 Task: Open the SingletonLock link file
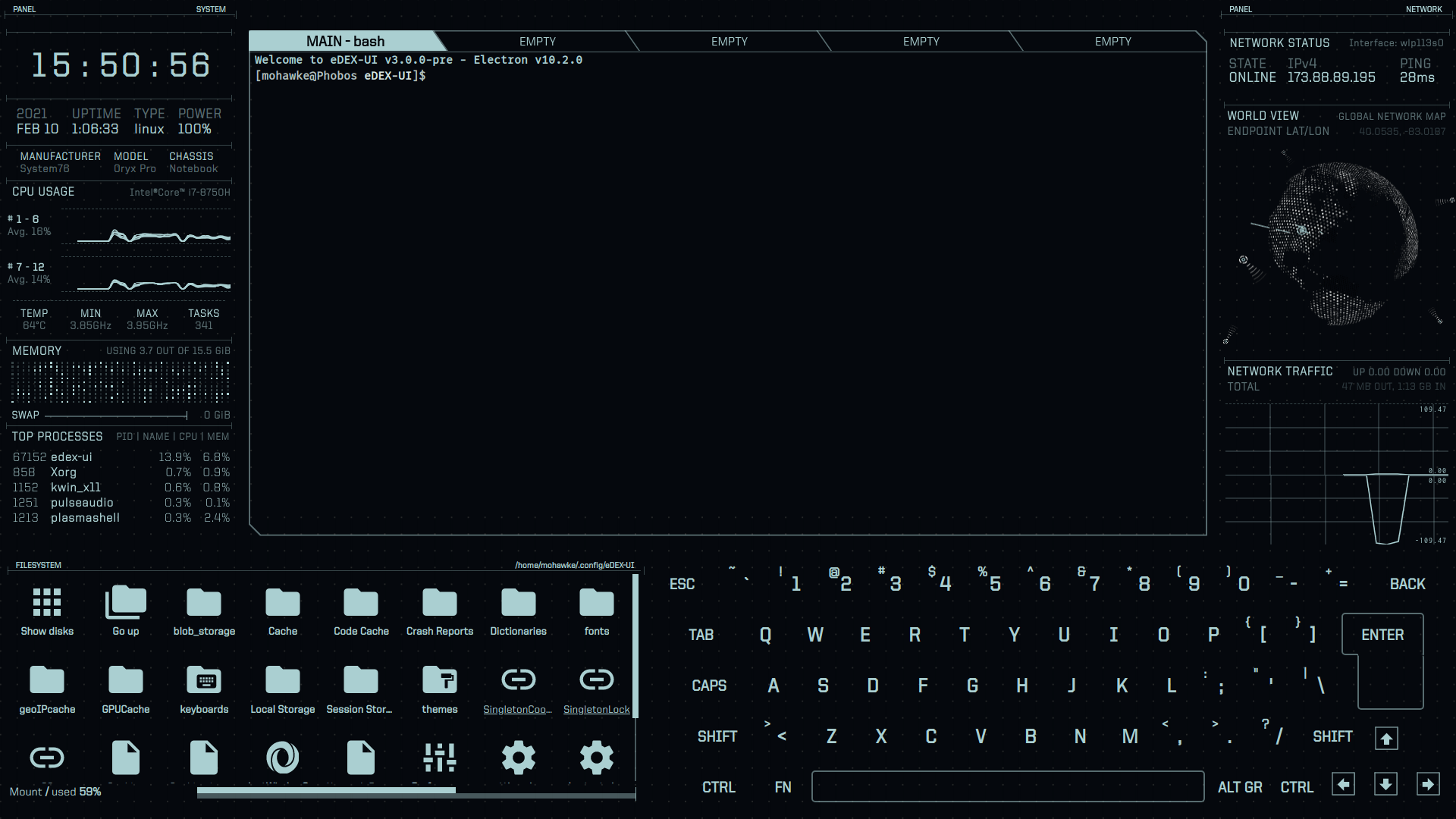point(597,681)
